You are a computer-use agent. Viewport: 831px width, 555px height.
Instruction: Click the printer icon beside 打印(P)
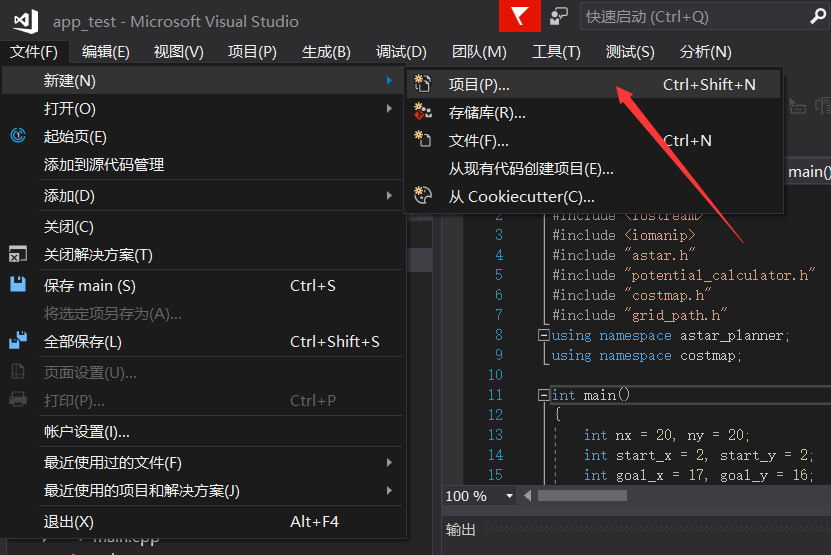[18, 399]
